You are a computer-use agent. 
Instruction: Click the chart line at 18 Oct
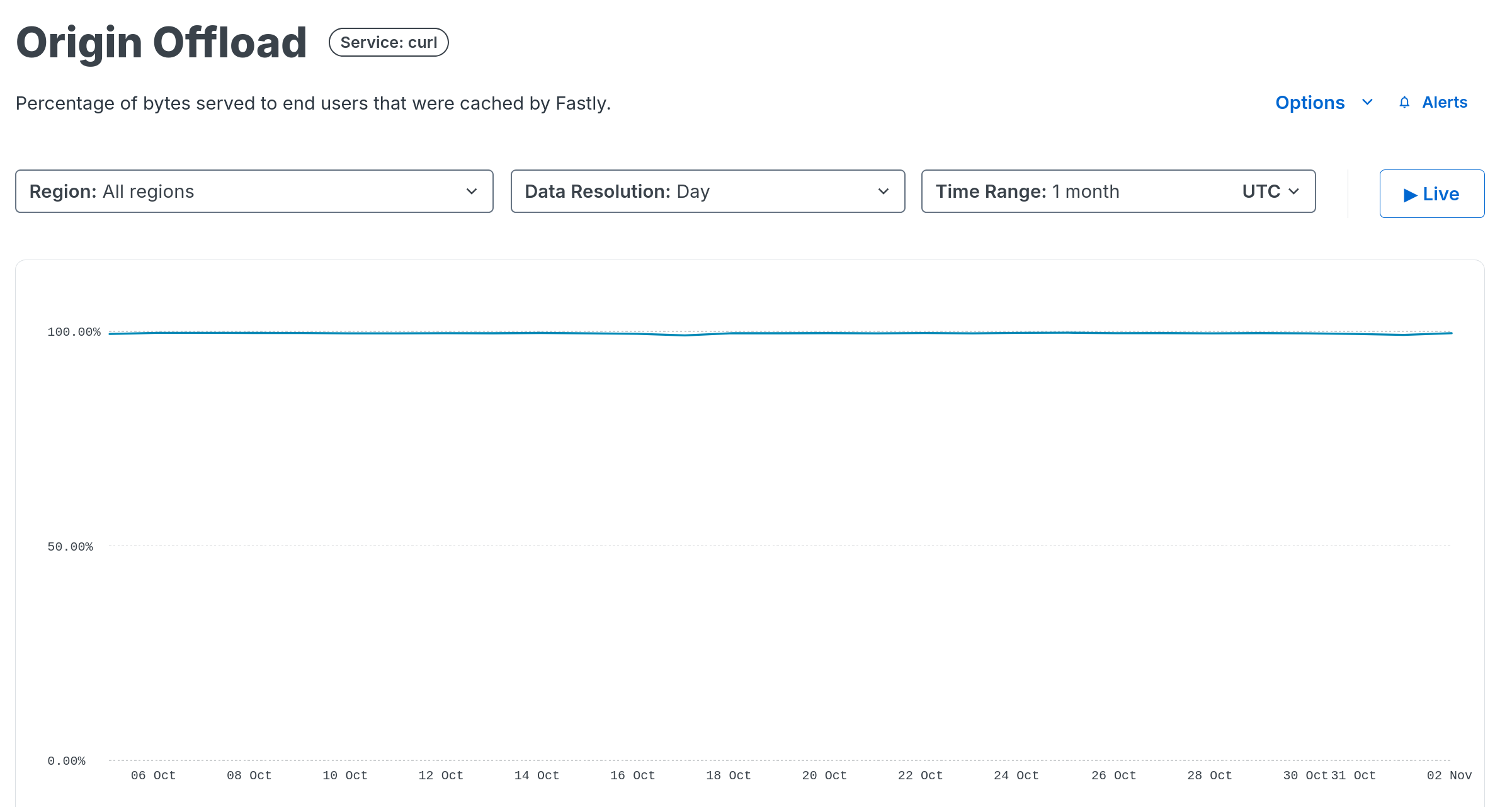(729, 333)
